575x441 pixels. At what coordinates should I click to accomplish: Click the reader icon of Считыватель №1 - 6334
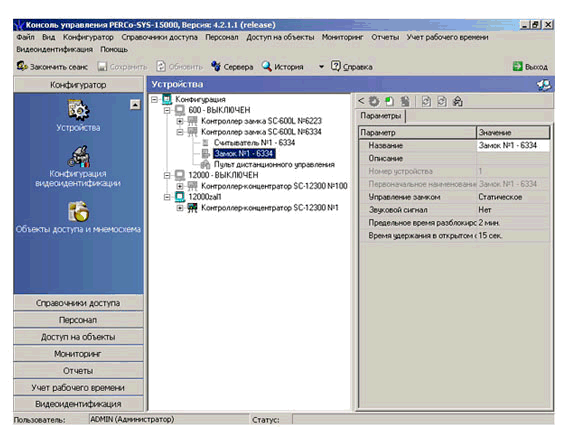click(x=206, y=143)
